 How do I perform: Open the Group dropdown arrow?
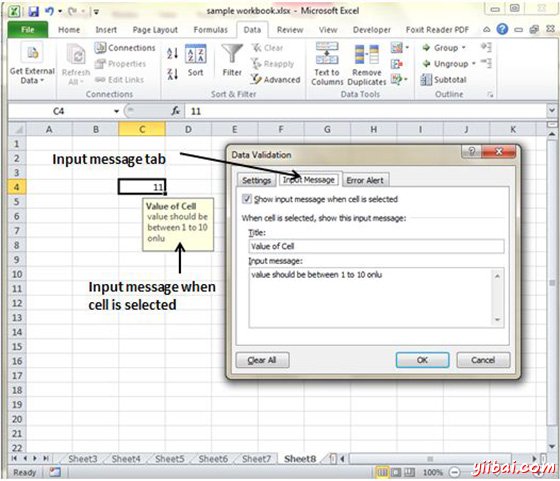pyautogui.click(x=464, y=47)
